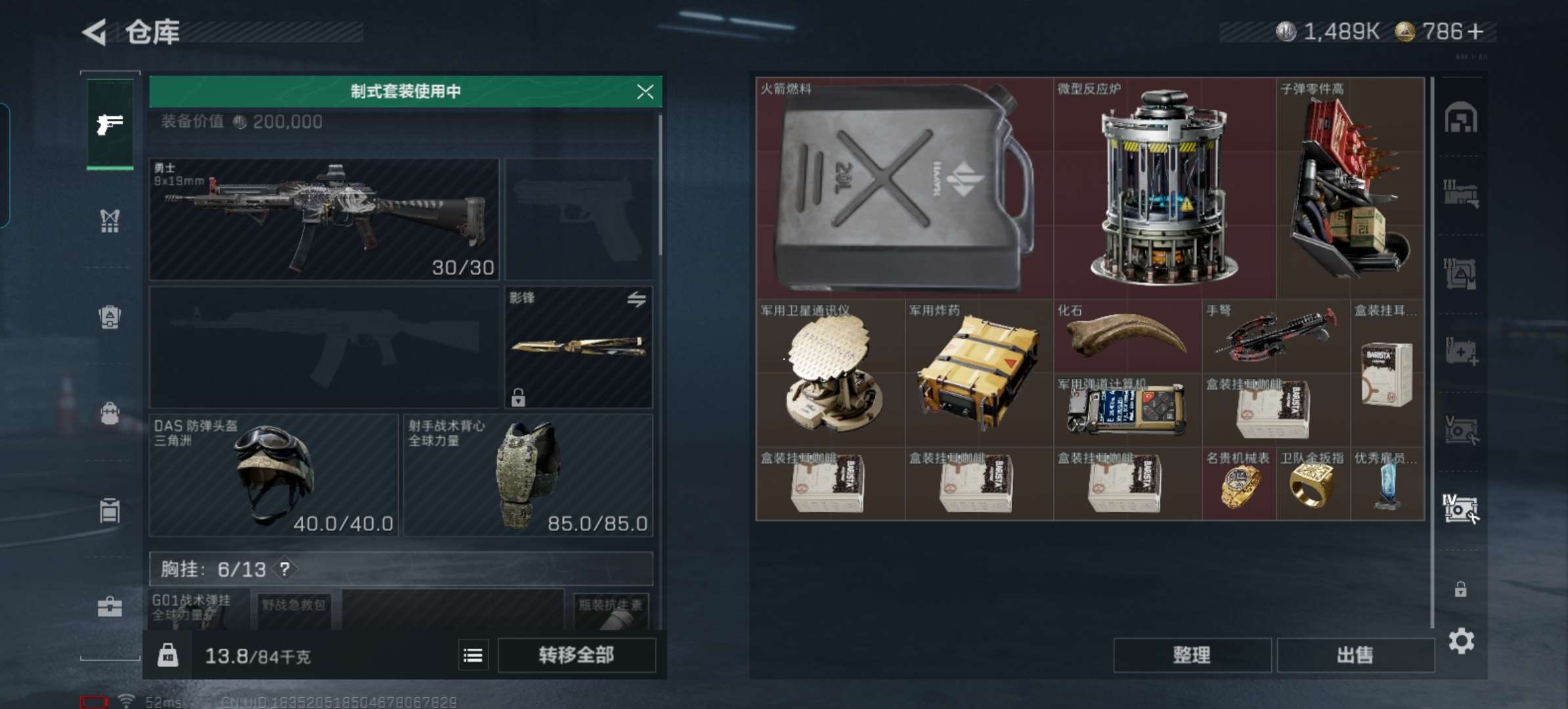Viewport: 1568px width, 709px height.
Task: Click the gear panel scrollbar
Action: point(659,188)
